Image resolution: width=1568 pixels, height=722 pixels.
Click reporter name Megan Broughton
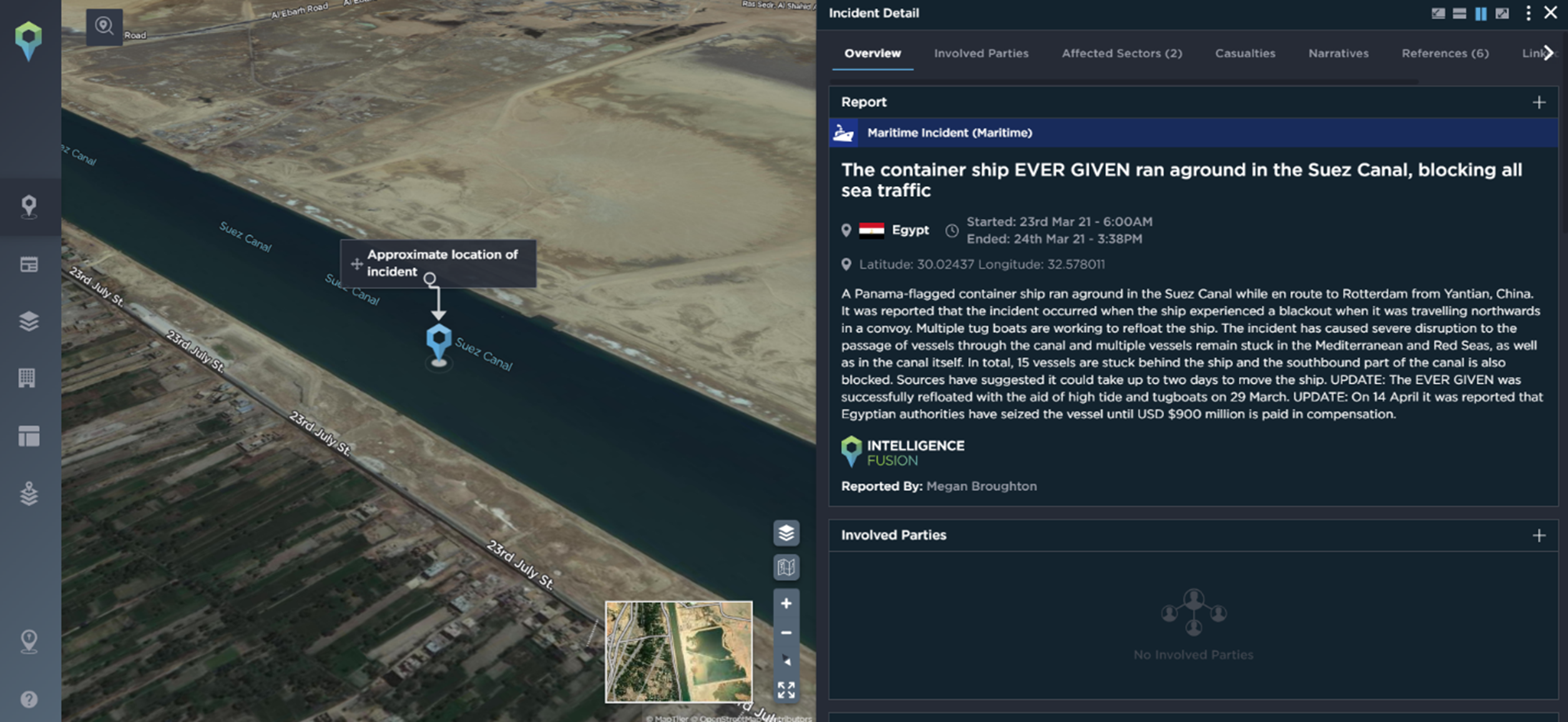pyautogui.click(x=981, y=486)
